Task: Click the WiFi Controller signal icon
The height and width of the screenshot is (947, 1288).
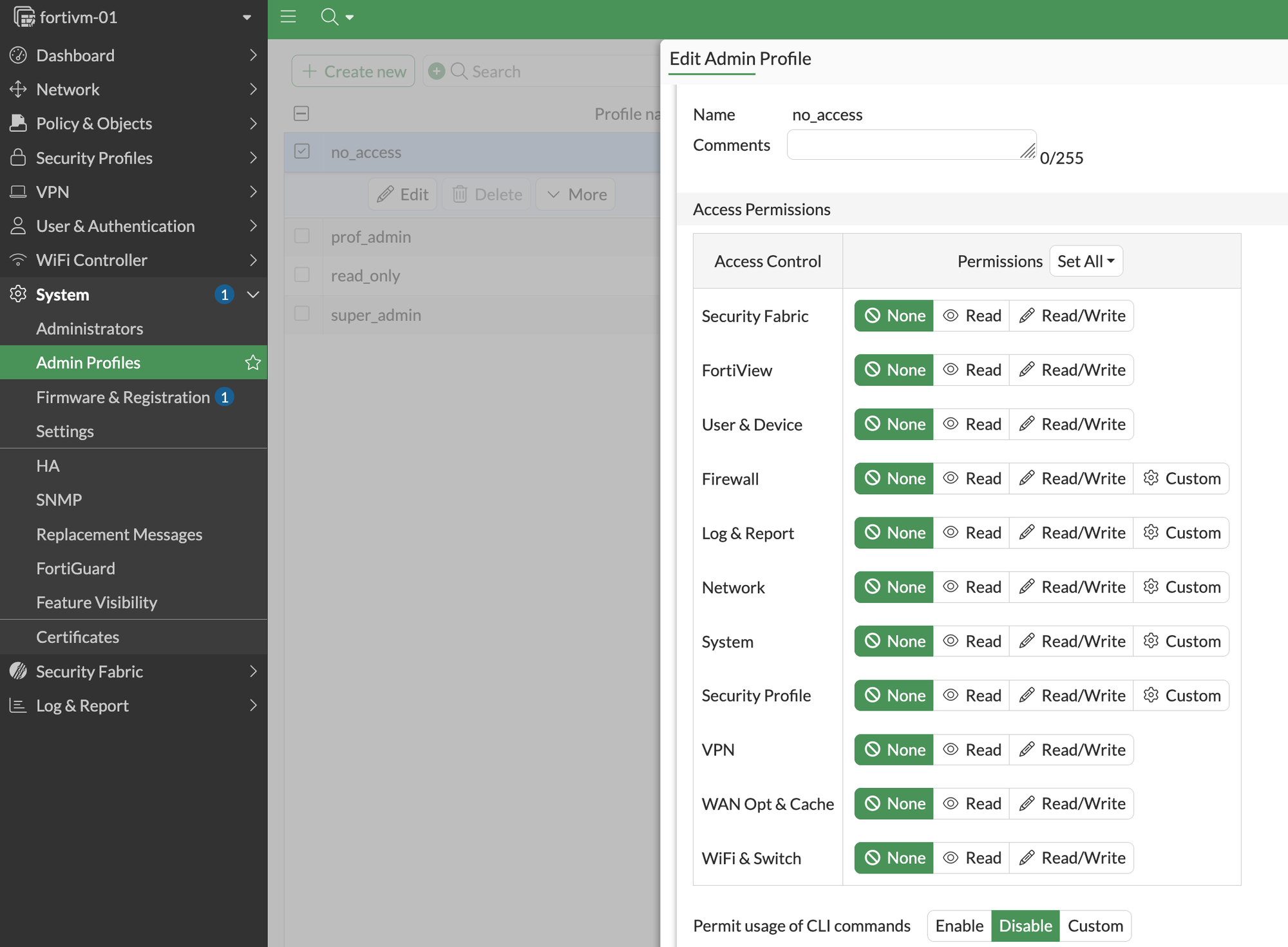Action: pos(18,260)
